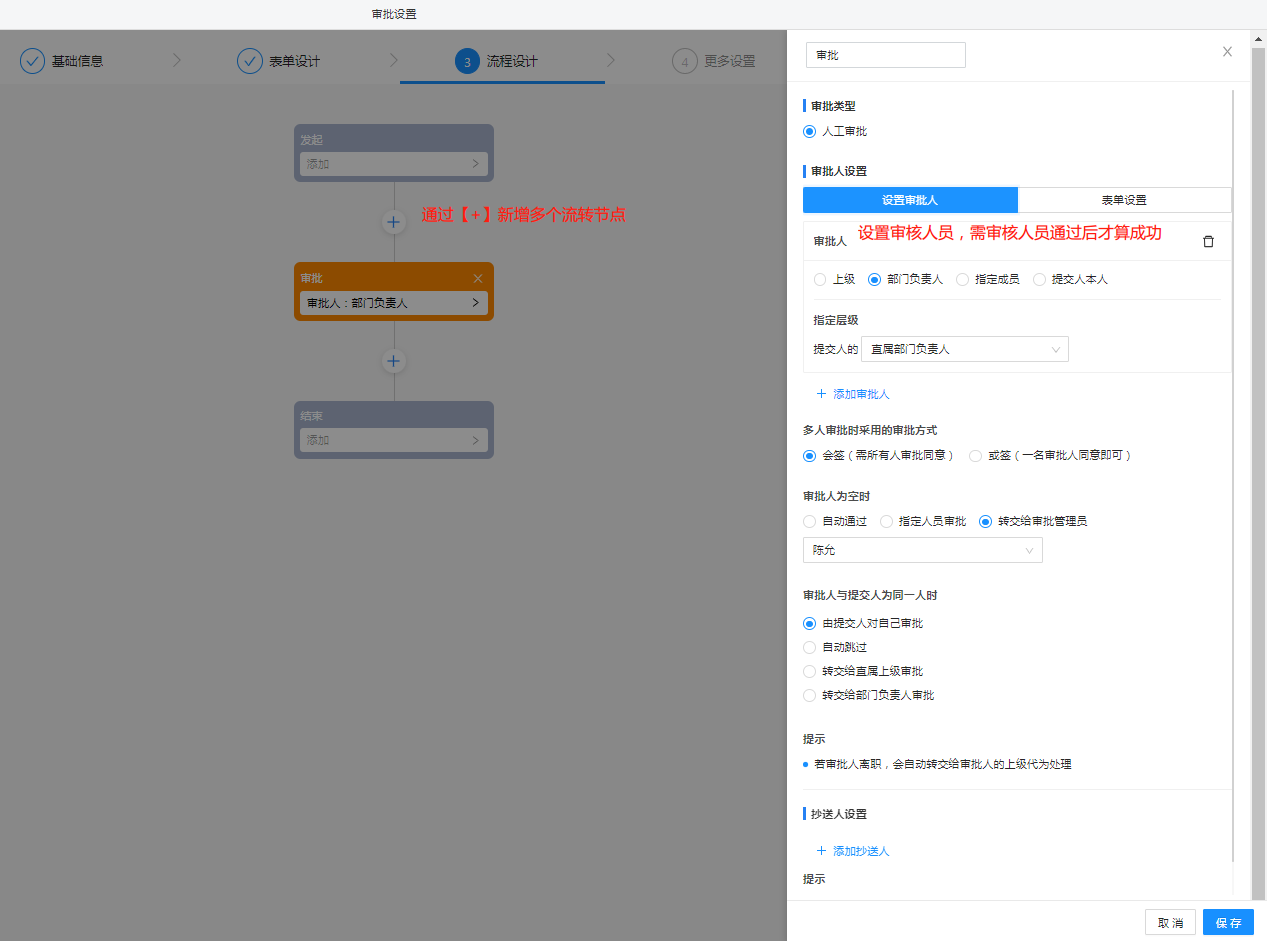The height and width of the screenshot is (941, 1267).
Task: Switch to the 表单设置 tab
Action: coord(1124,200)
